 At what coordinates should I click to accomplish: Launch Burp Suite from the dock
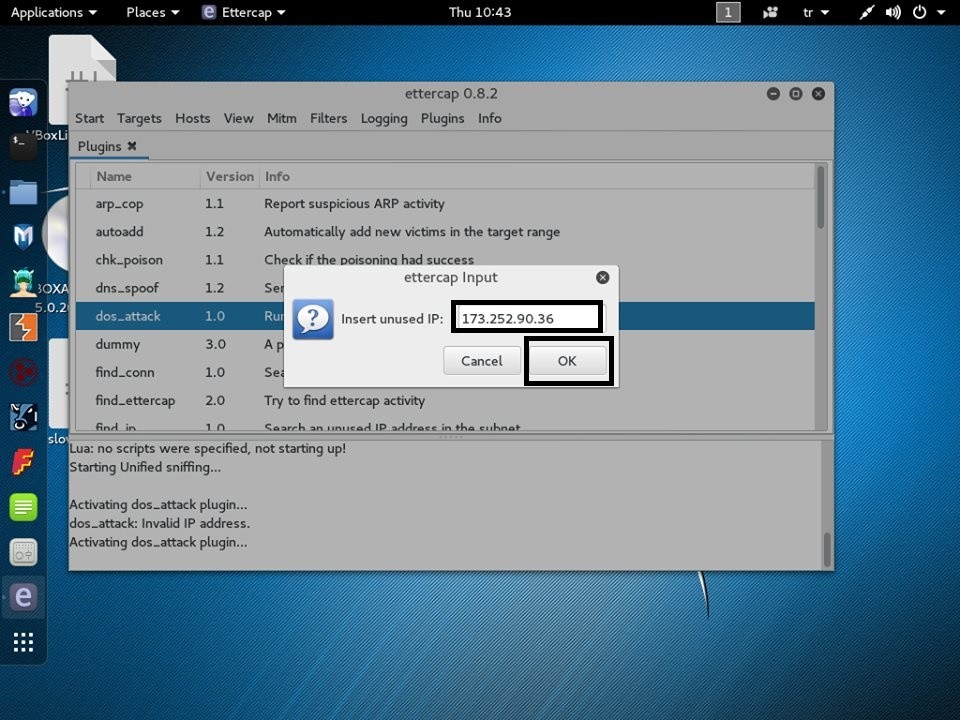(x=23, y=327)
